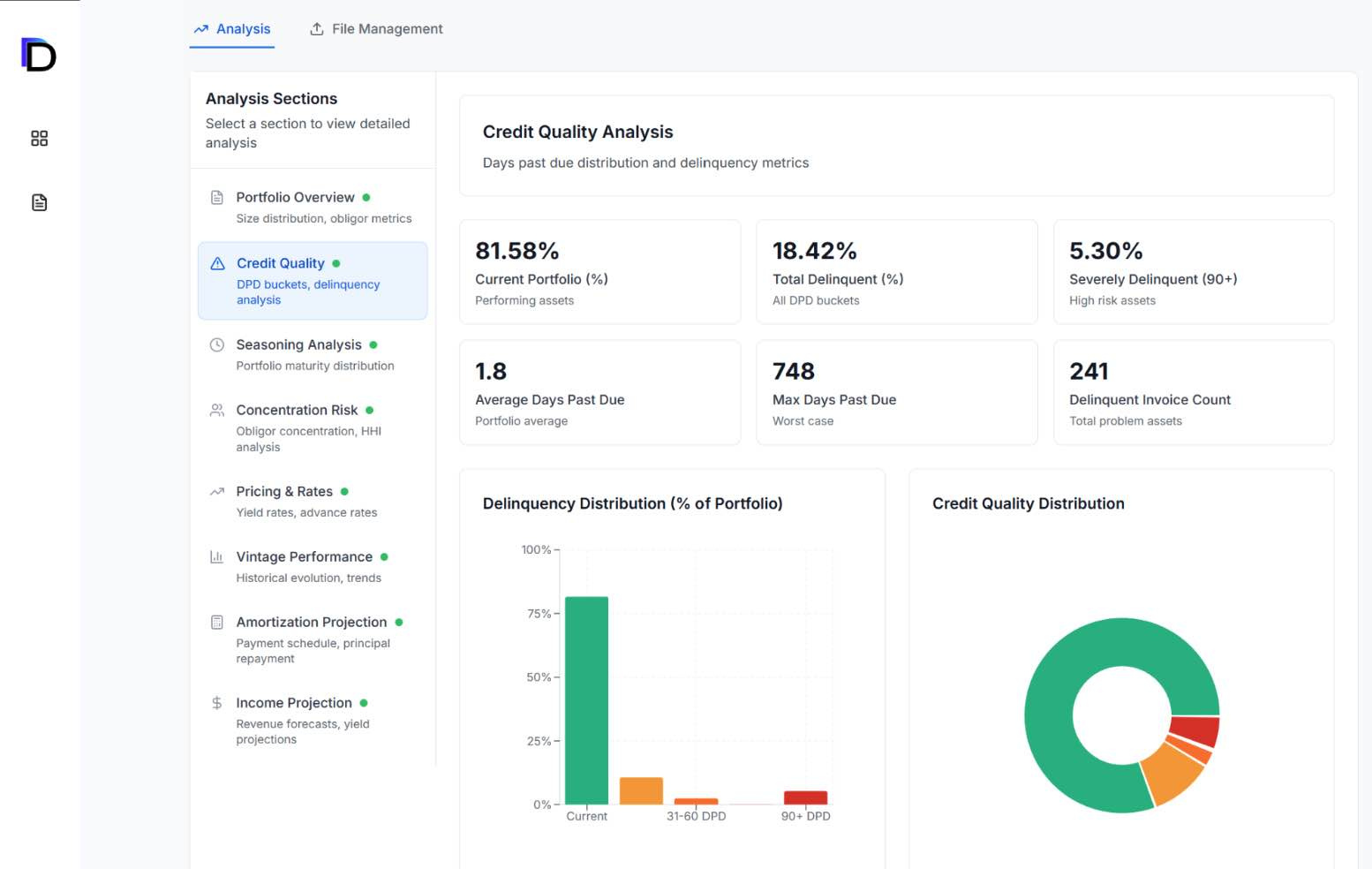Click the green status dot beside Income Projection
1372x869 pixels.
click(363, 702)
